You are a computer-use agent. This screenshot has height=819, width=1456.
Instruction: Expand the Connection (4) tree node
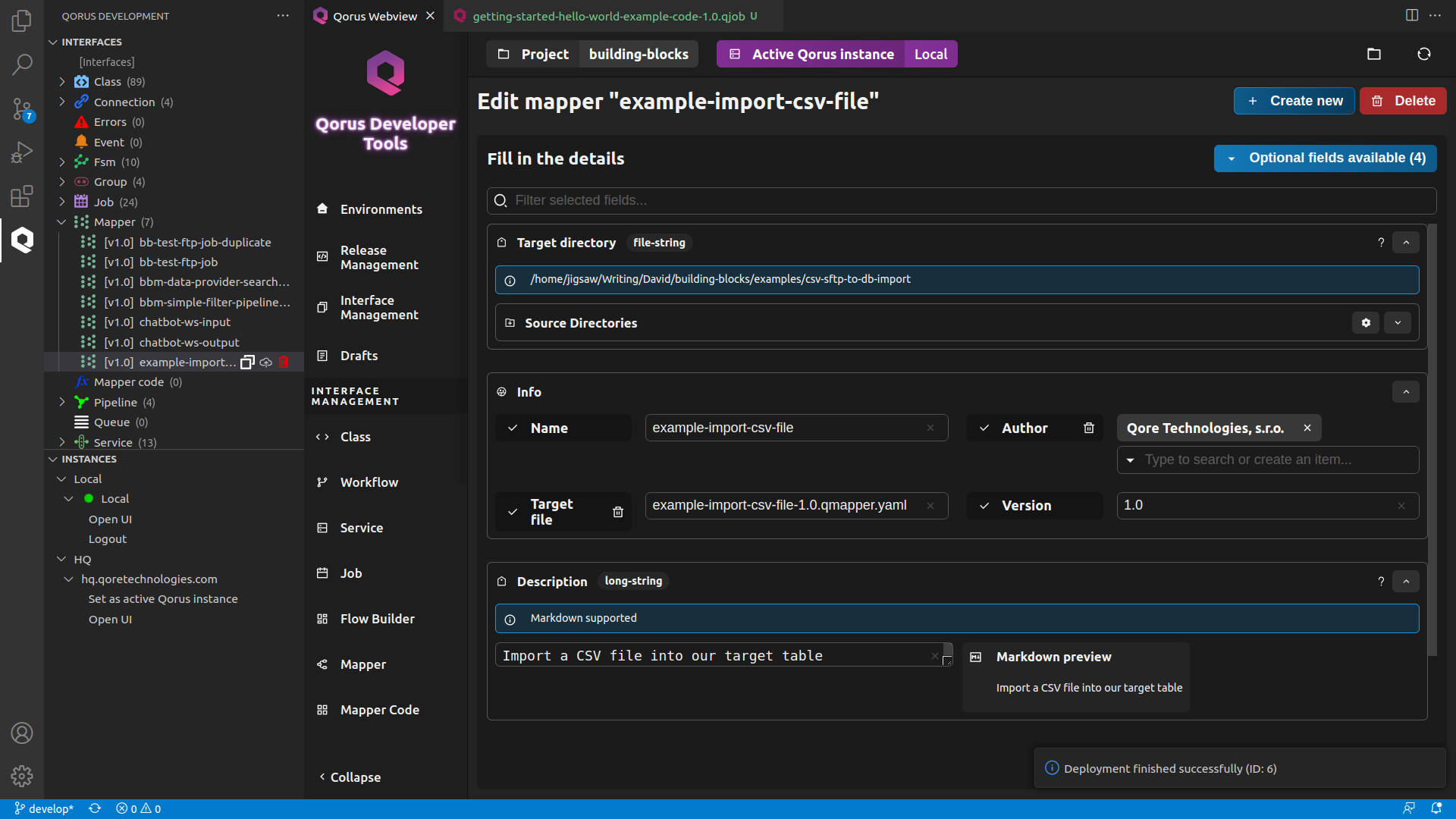click(62, 102)
